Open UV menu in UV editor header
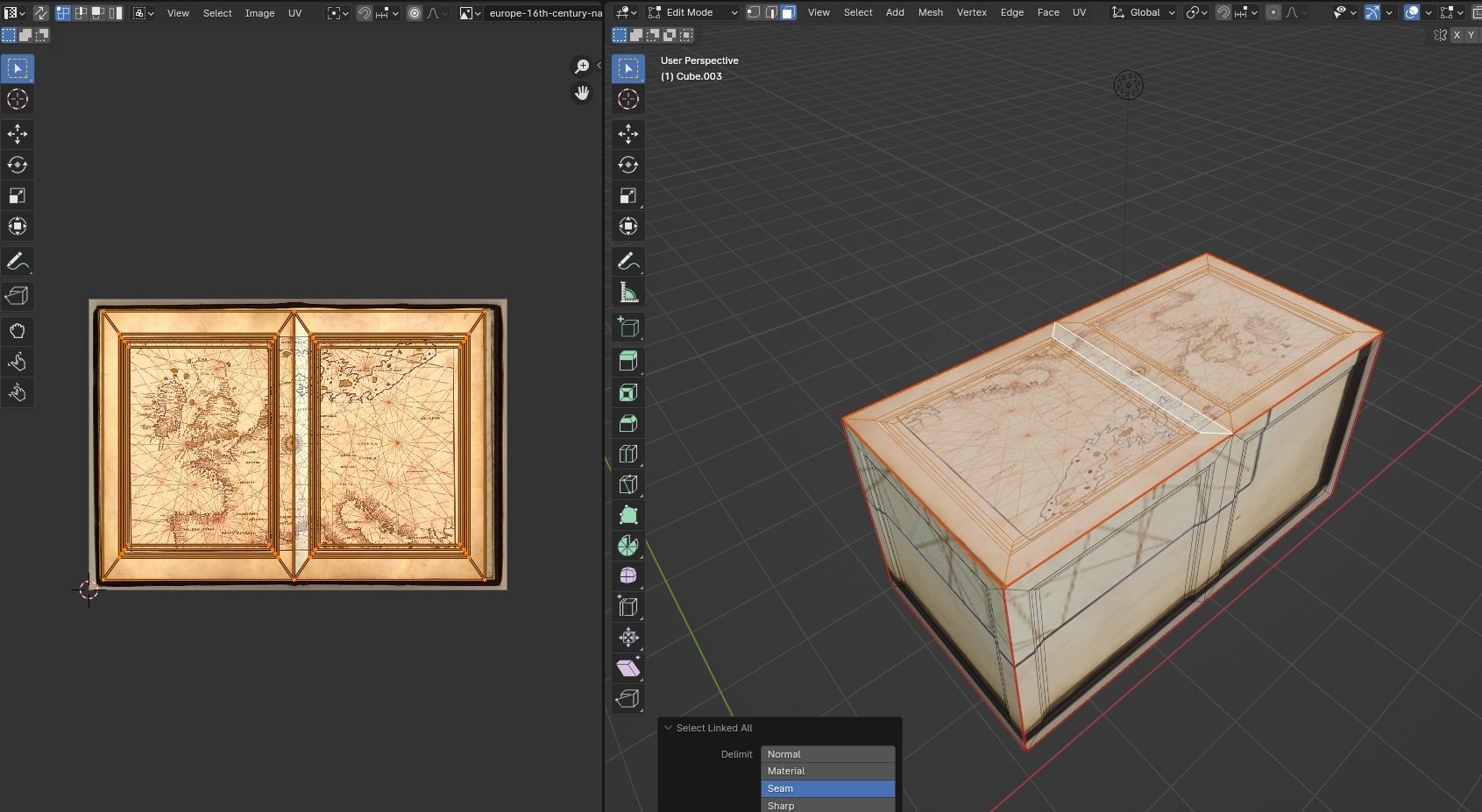The width and height of the screenshot is (1482, 812). pos(294,13)
